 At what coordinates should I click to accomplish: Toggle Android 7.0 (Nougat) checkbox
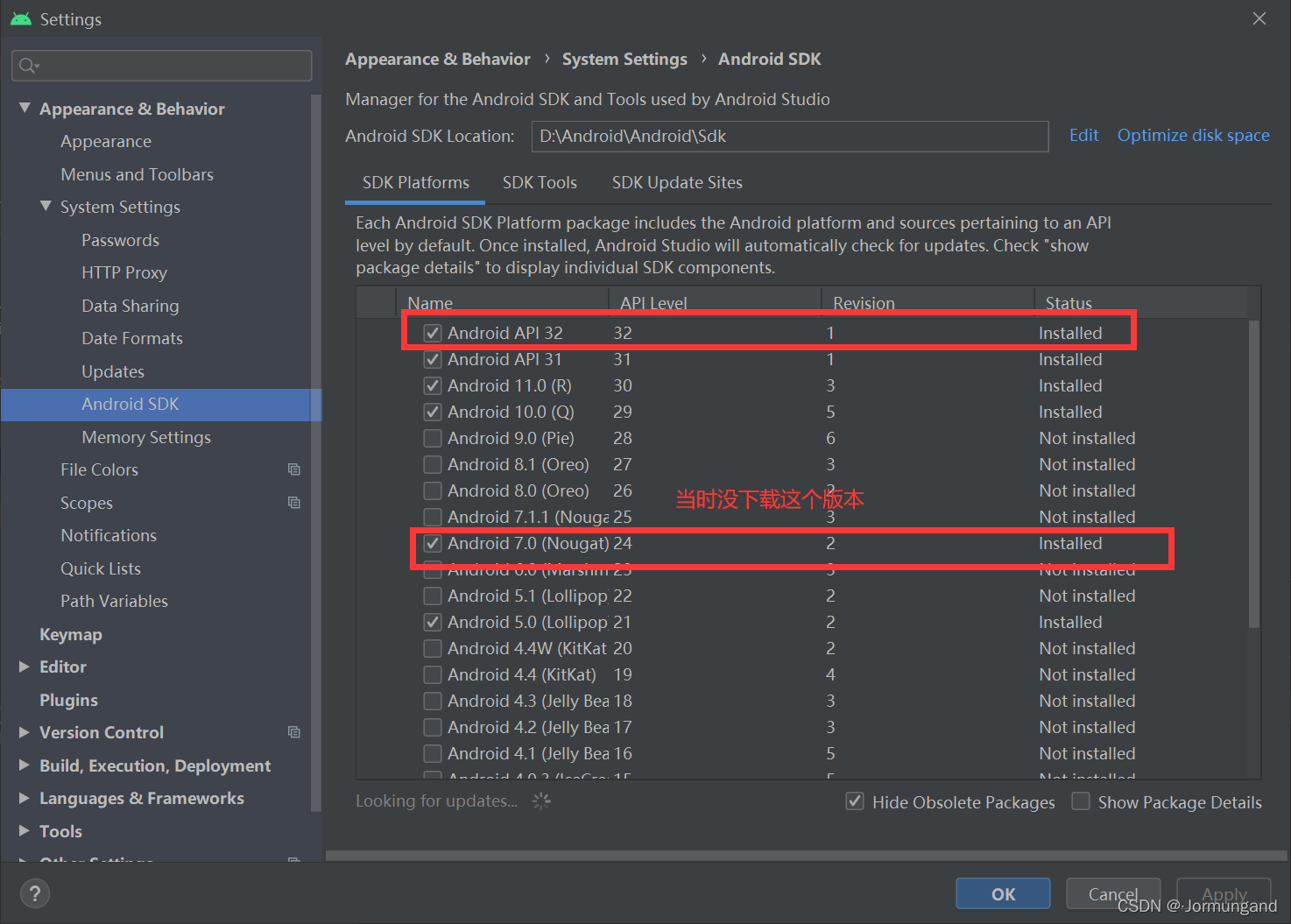tap(433, 543)
